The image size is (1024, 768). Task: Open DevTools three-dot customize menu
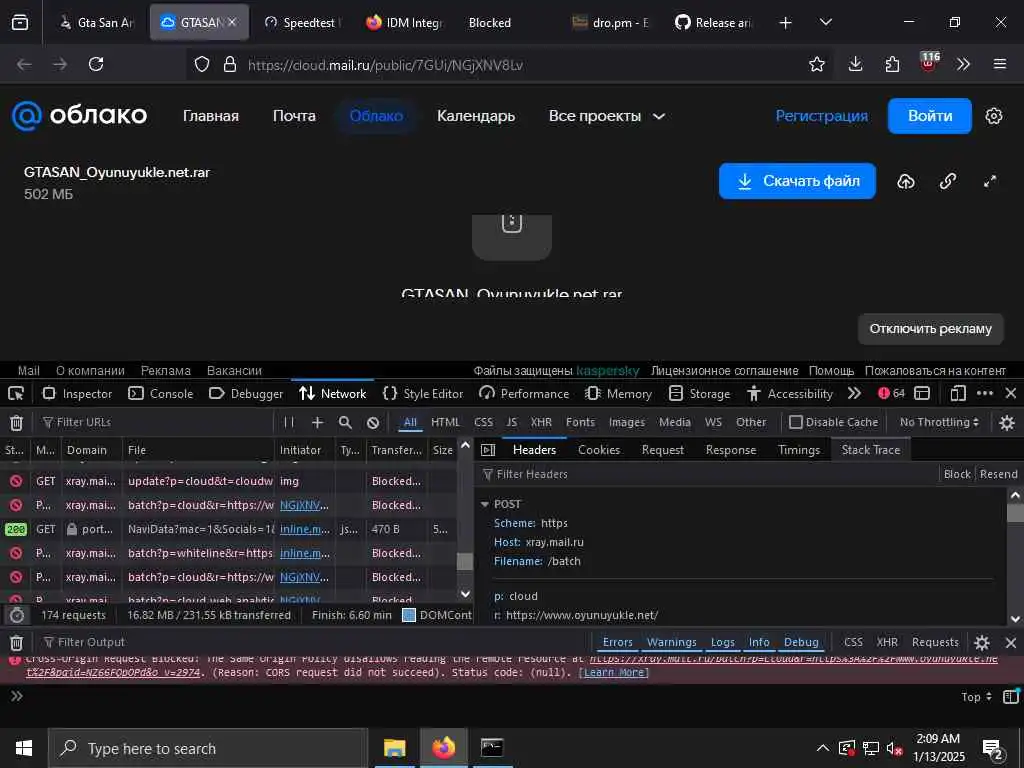(x=985, y=393)
